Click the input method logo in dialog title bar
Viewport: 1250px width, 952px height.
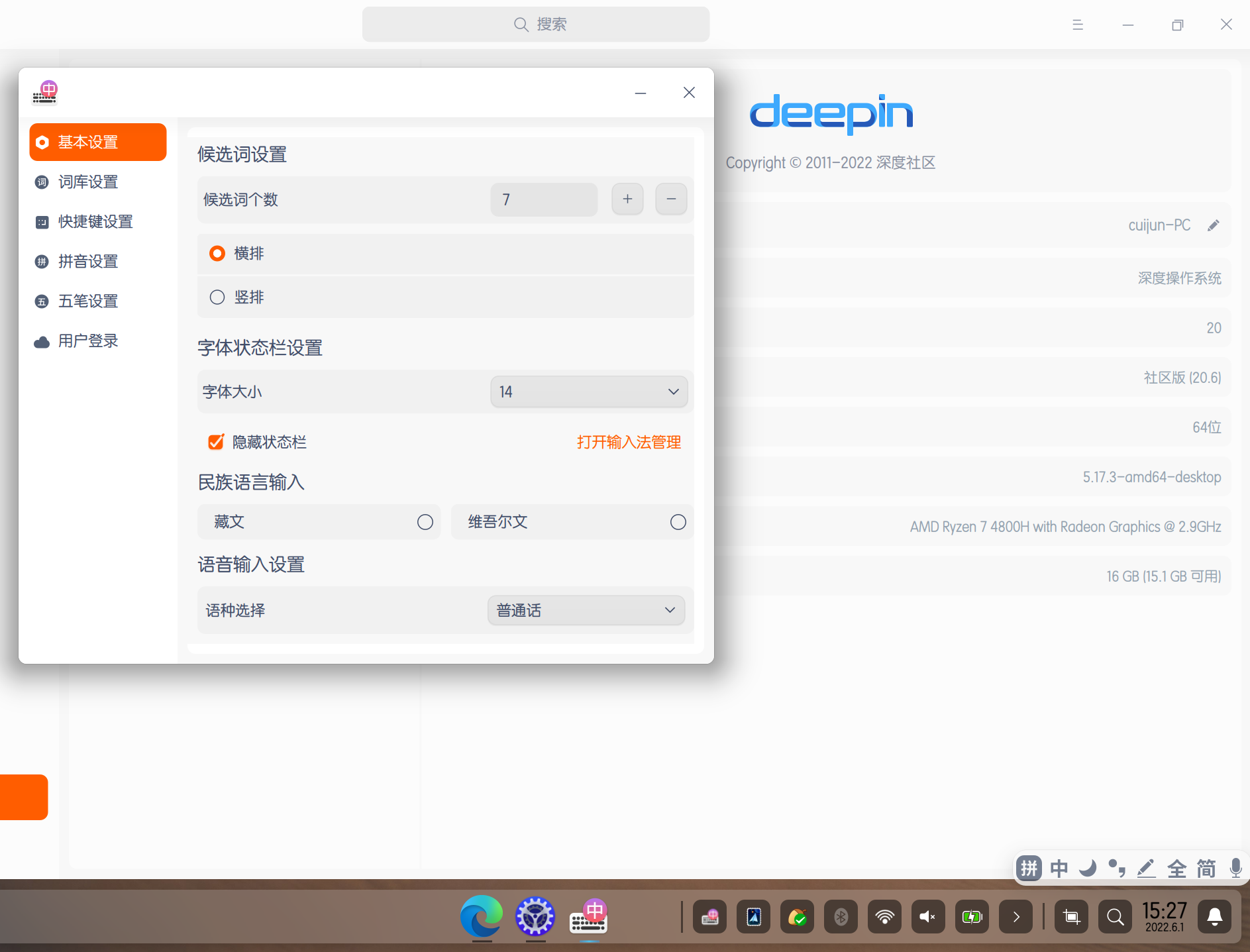click(x=45, y=93)
